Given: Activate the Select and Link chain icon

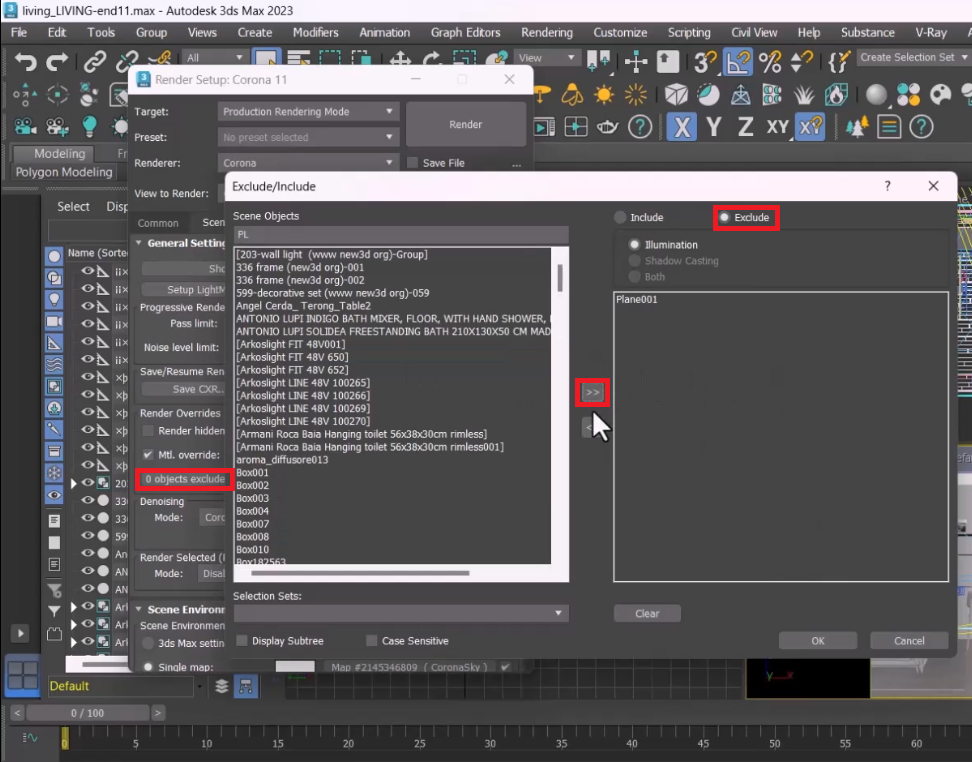Looking at the screenshot, I should coord(95,61).
